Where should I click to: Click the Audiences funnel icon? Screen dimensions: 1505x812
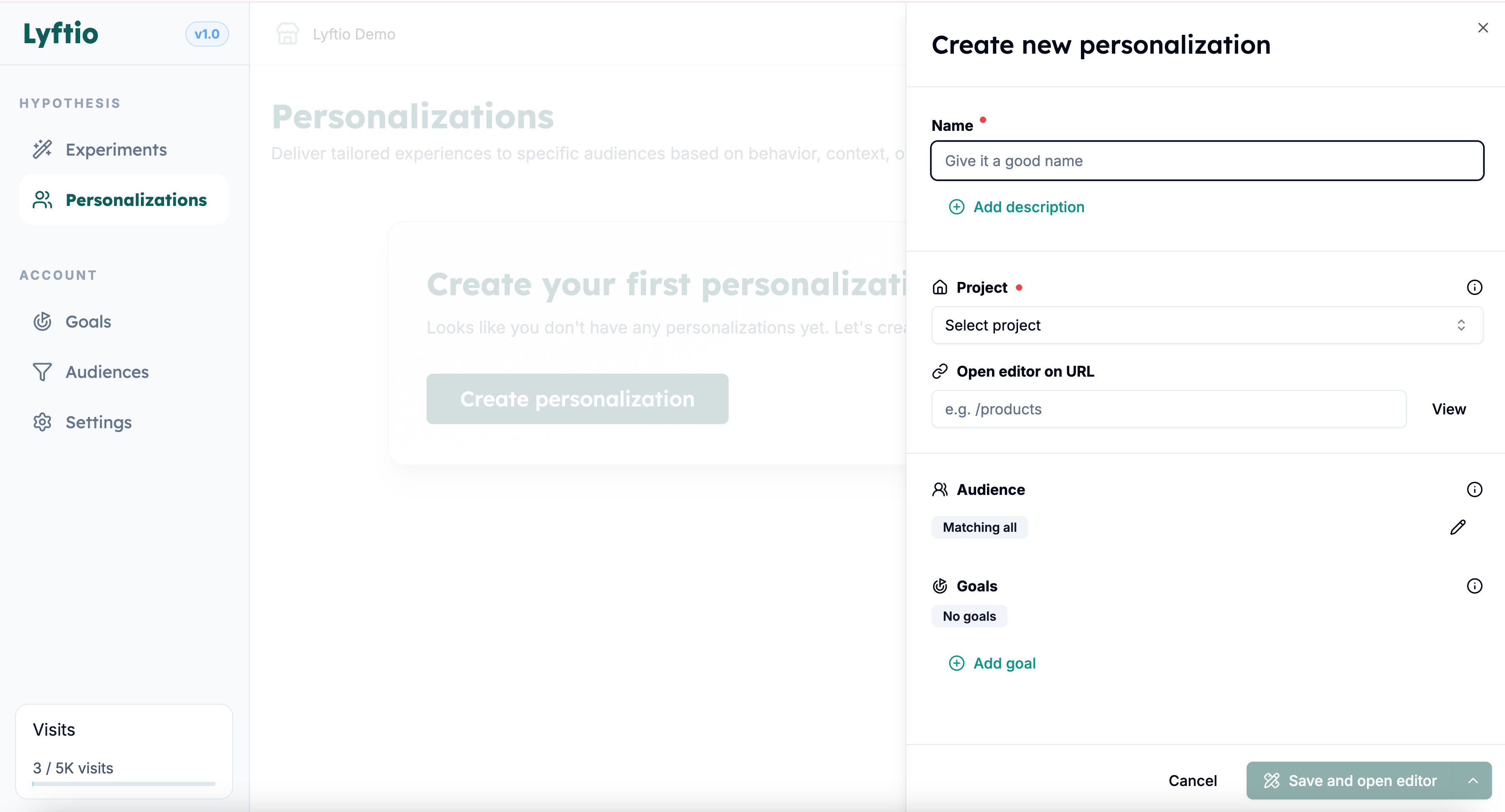tap(42, 372)
